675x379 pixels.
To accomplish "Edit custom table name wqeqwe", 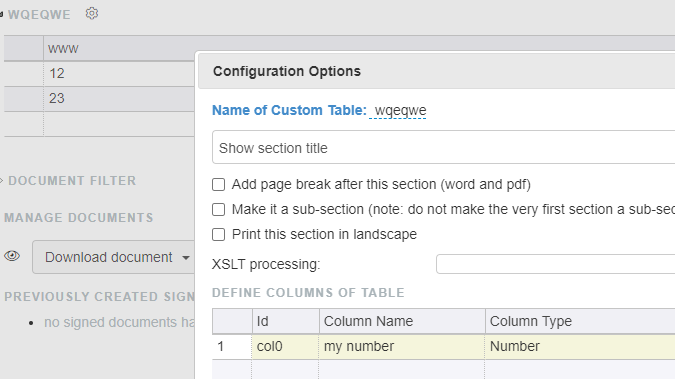I will (400, 110).
